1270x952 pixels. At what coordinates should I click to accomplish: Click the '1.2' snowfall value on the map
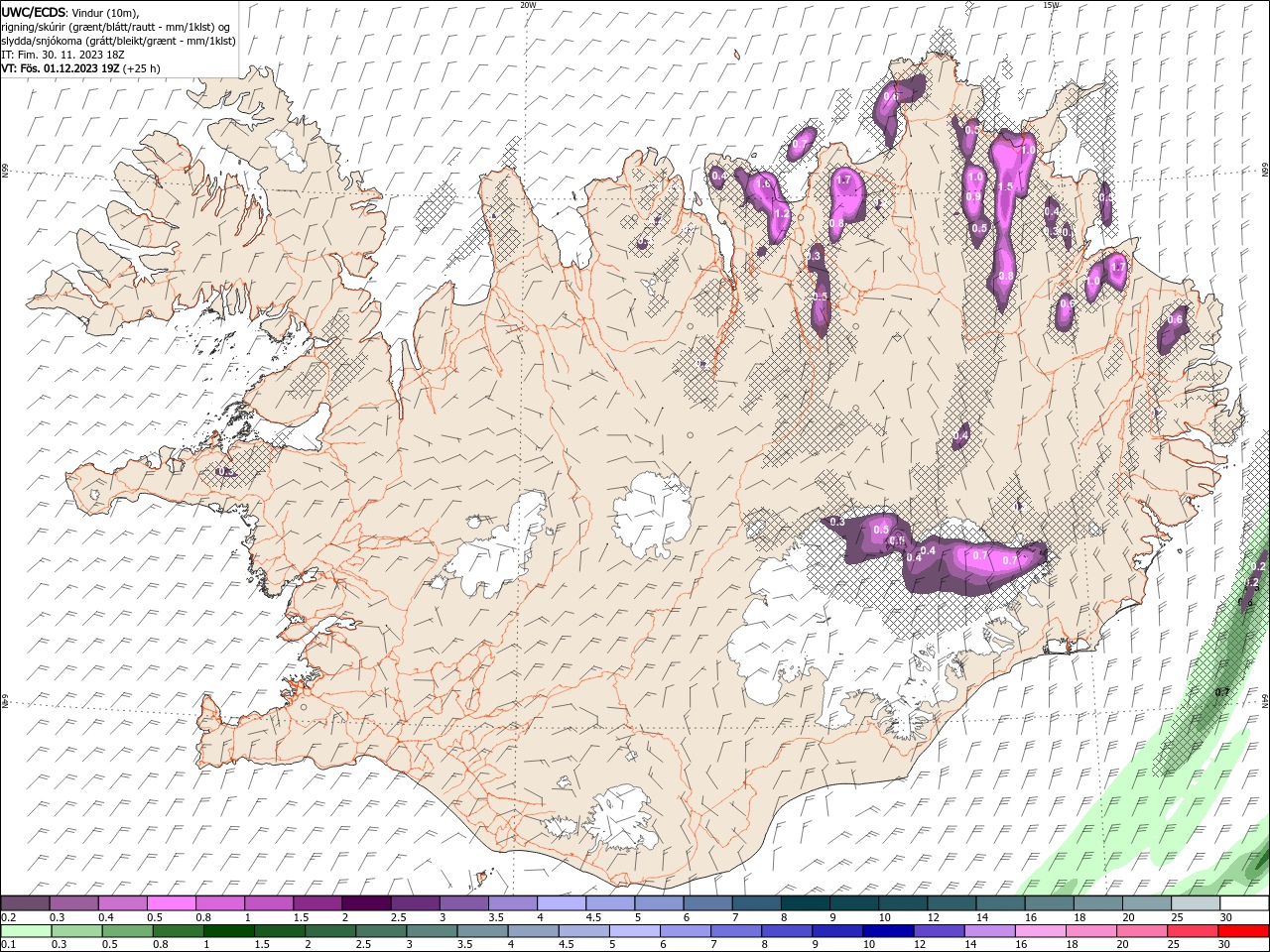(x=781, y=213)
